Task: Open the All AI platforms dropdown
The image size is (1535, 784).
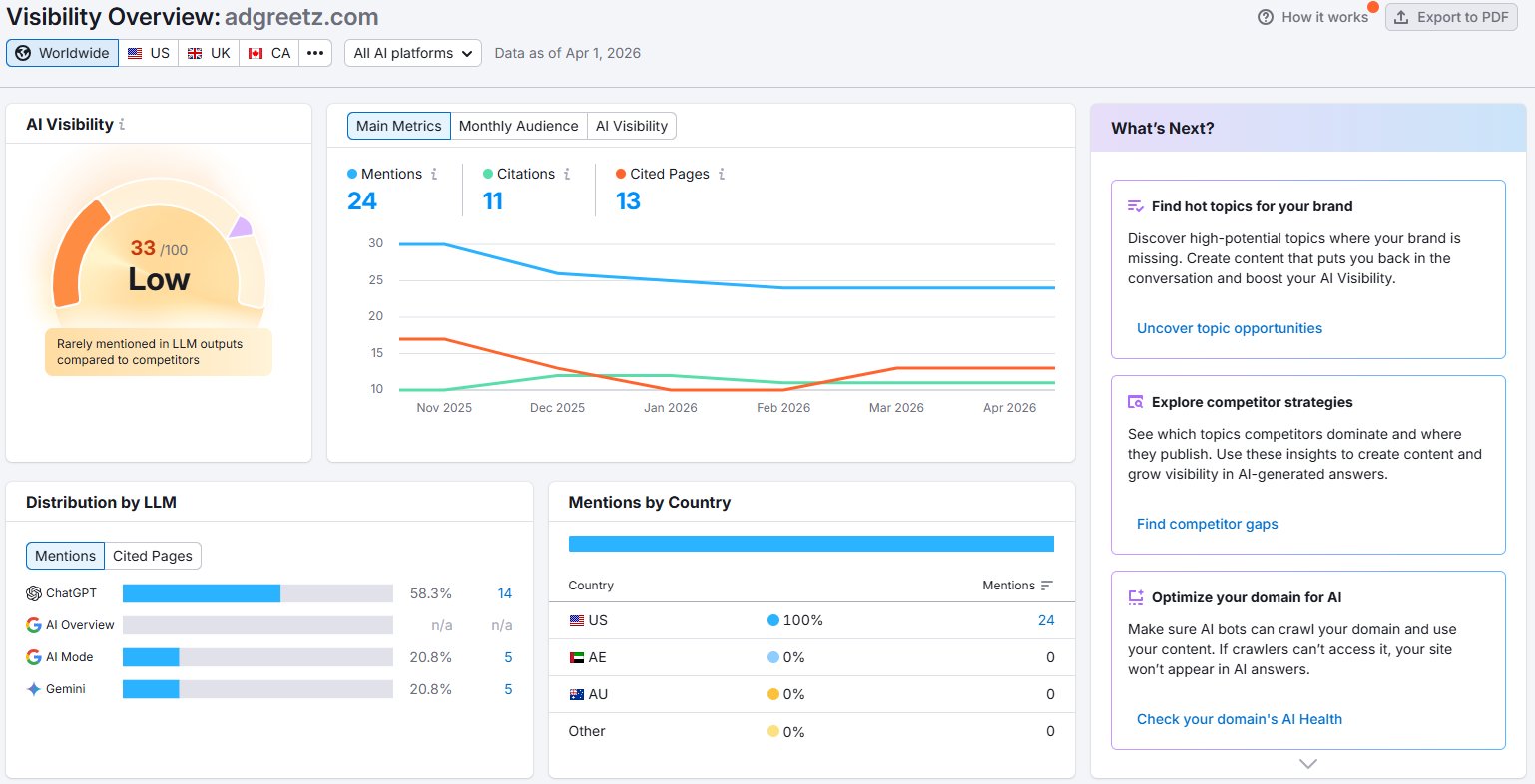Action: pyautogui.click(x=412, y=52)
